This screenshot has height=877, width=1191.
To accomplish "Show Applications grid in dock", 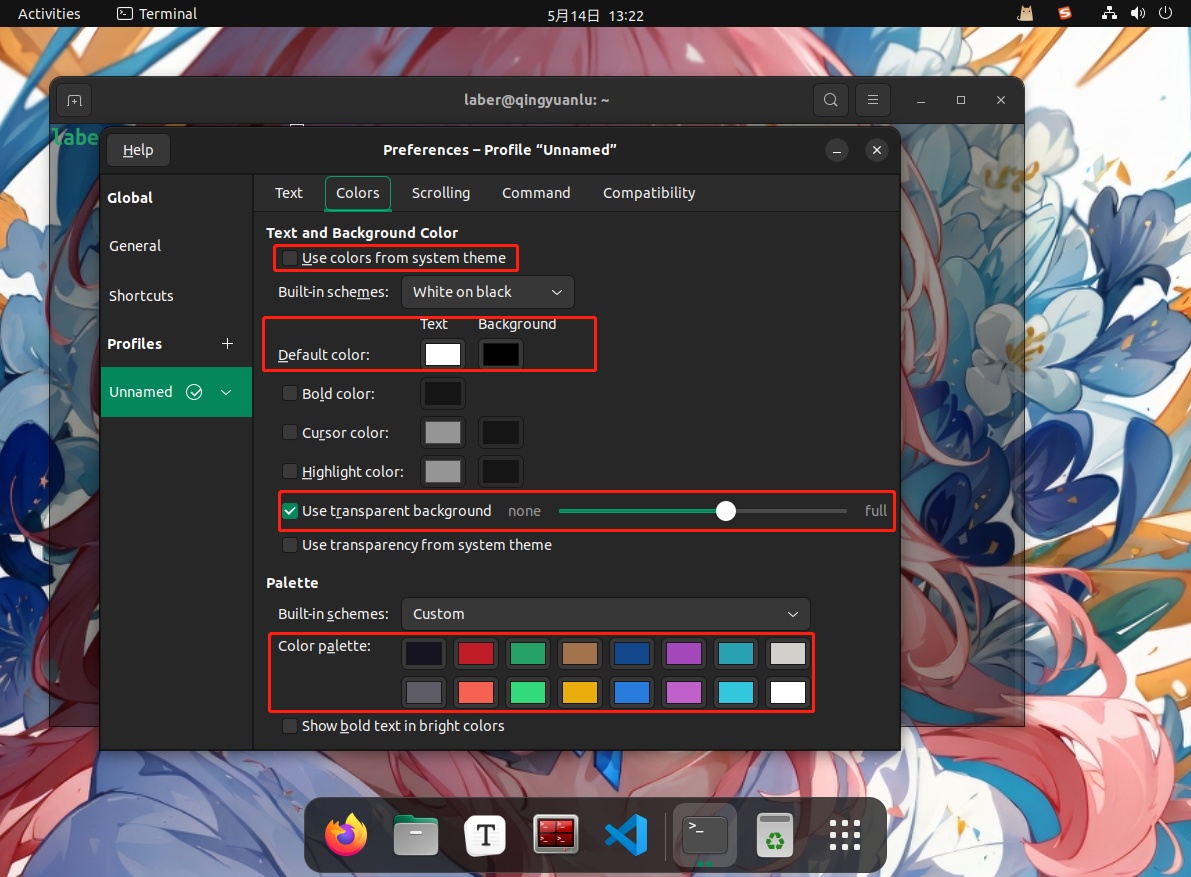I will (845, 834).
